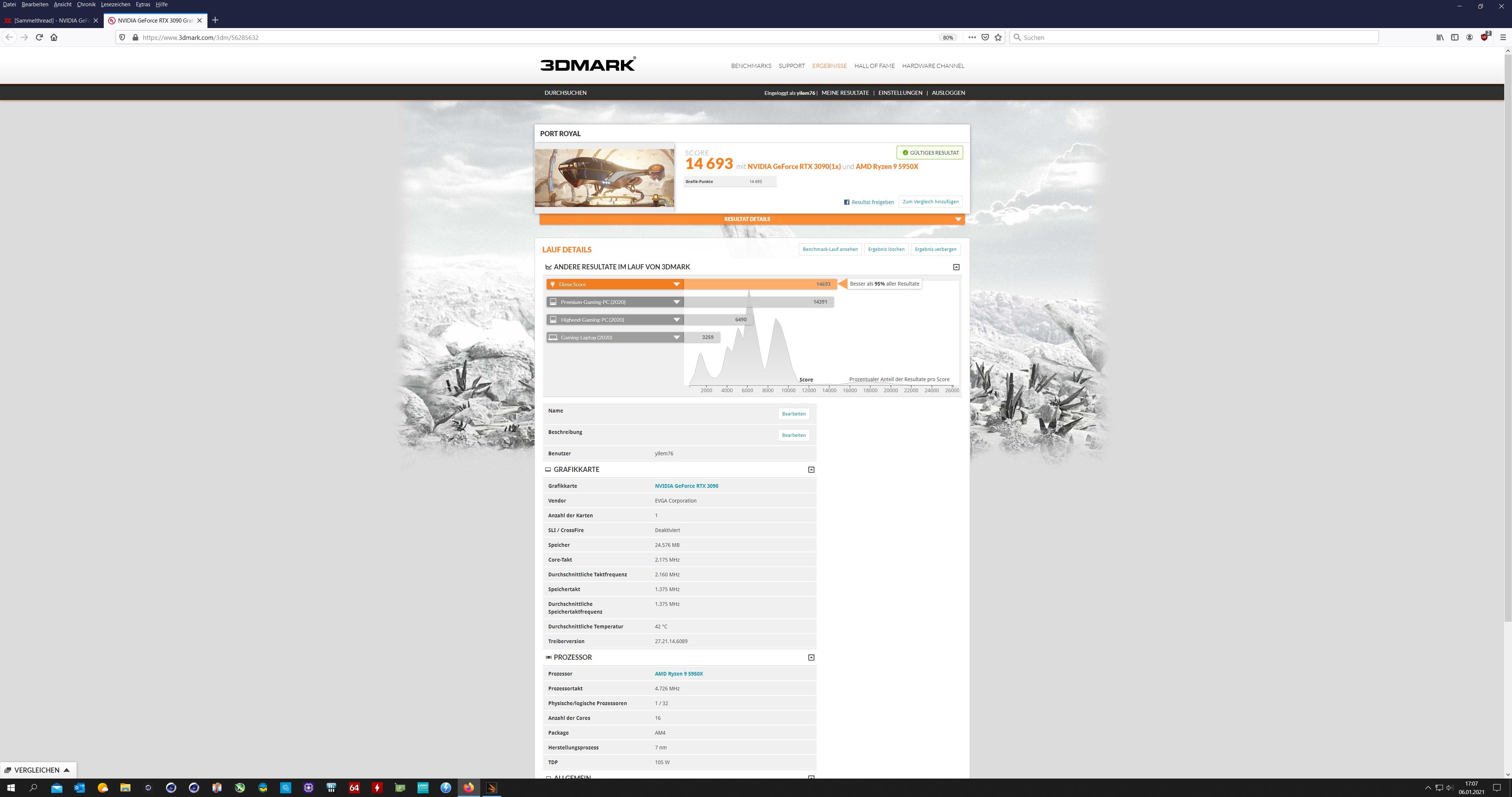
Task: Open the NVIDIA GeForce RTX 3090 link
Action: 686,486
